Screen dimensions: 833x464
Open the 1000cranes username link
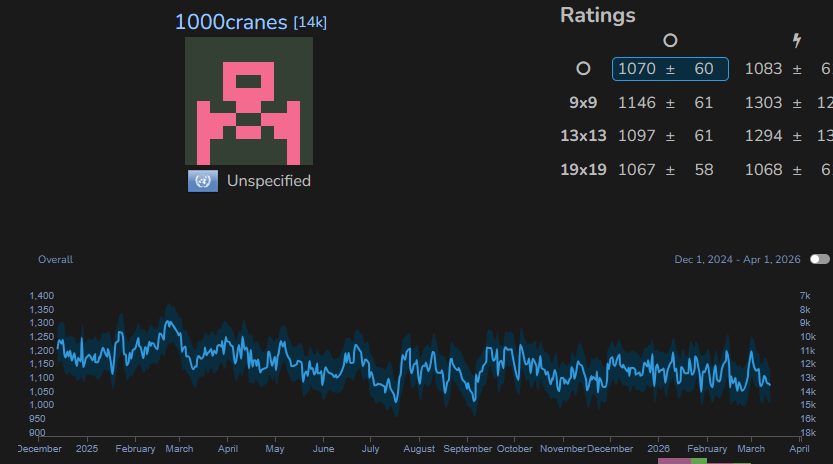click(231, 21)
